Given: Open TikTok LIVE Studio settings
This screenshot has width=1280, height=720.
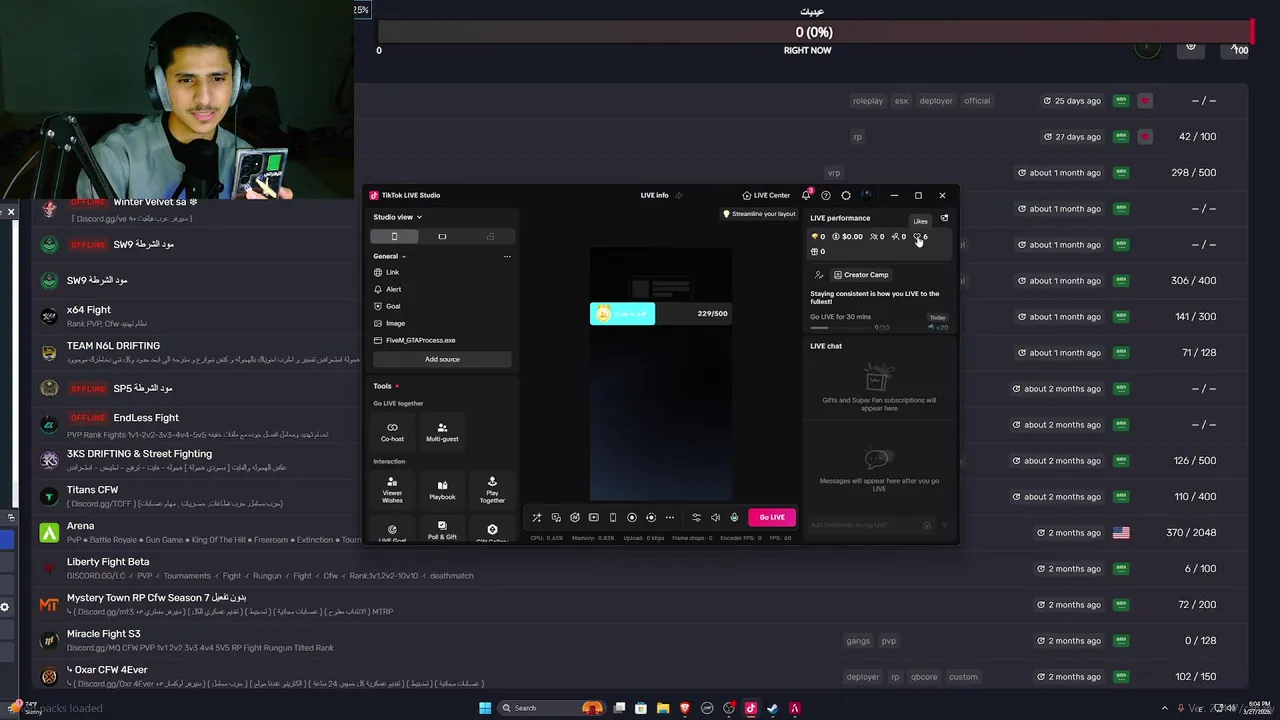Looking at the screenshot, I should coord(846,195).
